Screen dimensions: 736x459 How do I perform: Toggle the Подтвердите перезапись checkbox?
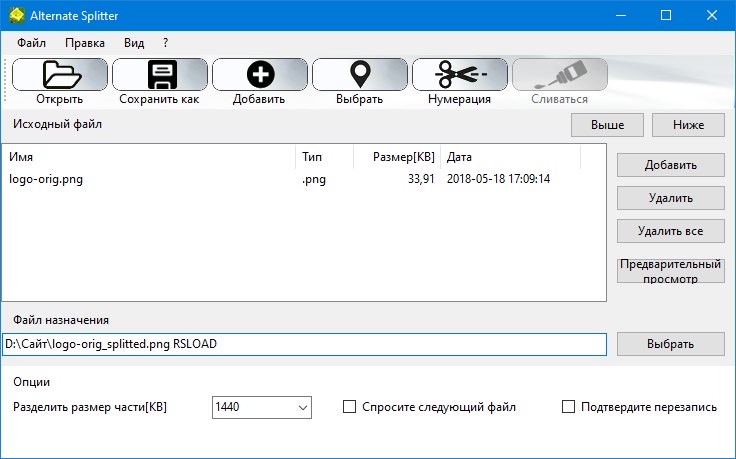pyautogui.click(x=568, y=406)
